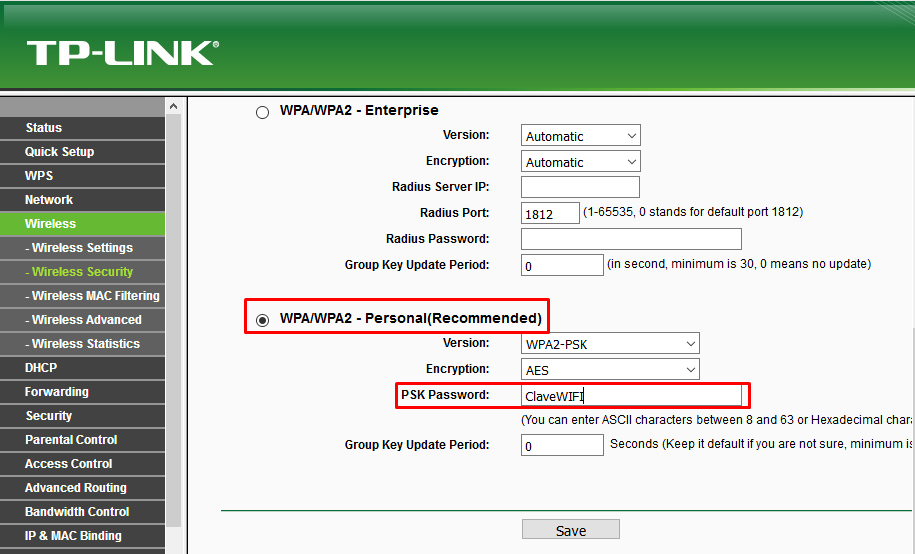Open the DHCP menu

[41, 368]
